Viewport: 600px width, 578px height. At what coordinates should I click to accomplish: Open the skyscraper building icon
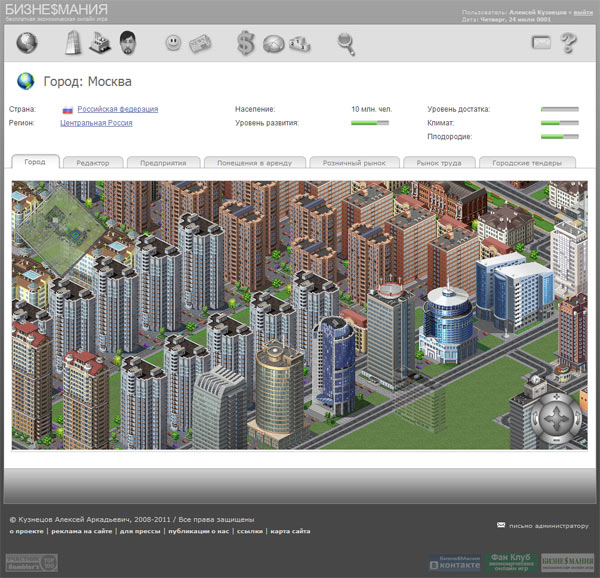point(73,43)
